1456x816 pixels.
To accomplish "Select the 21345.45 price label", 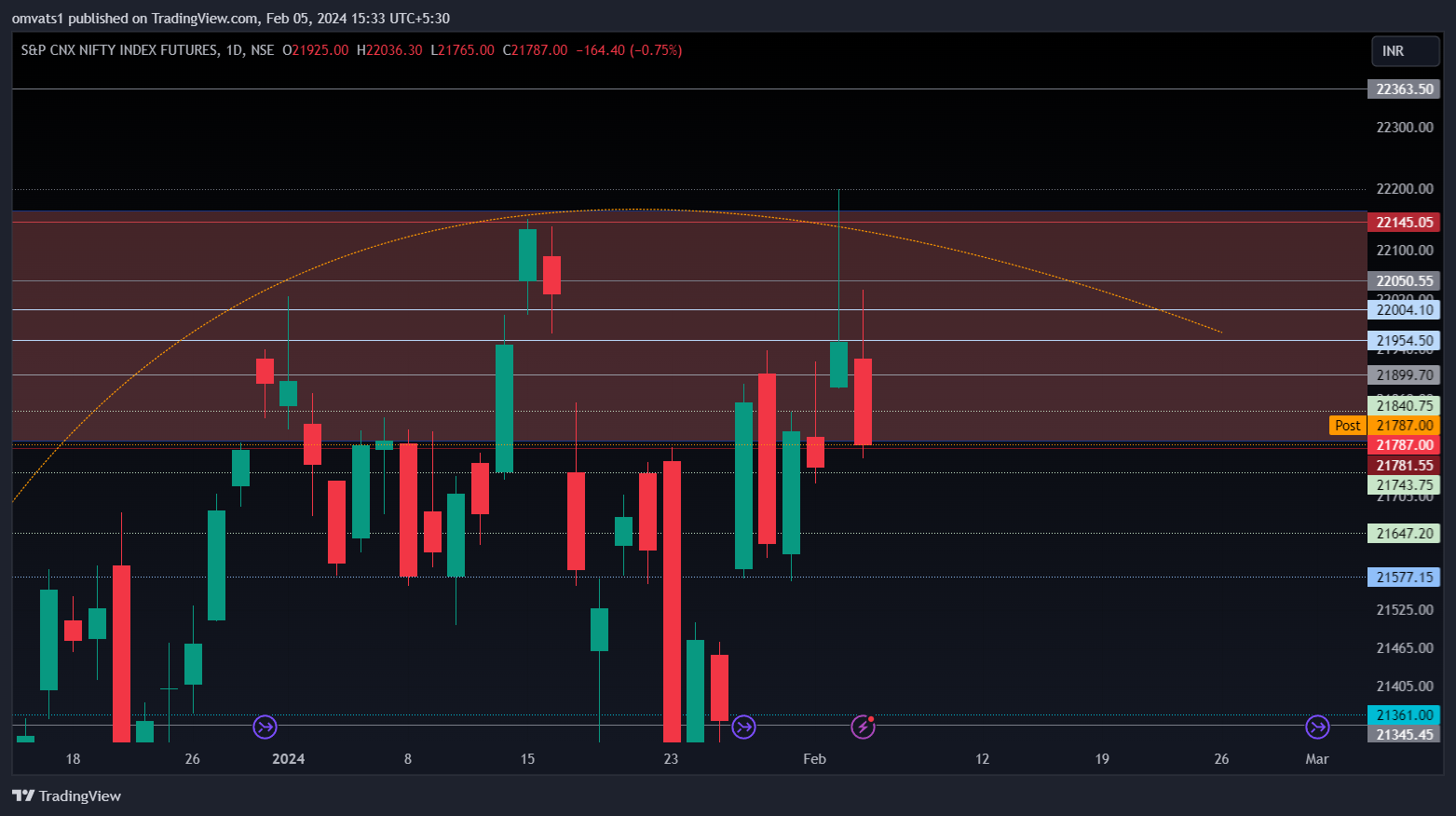I will coord(1404,735).
